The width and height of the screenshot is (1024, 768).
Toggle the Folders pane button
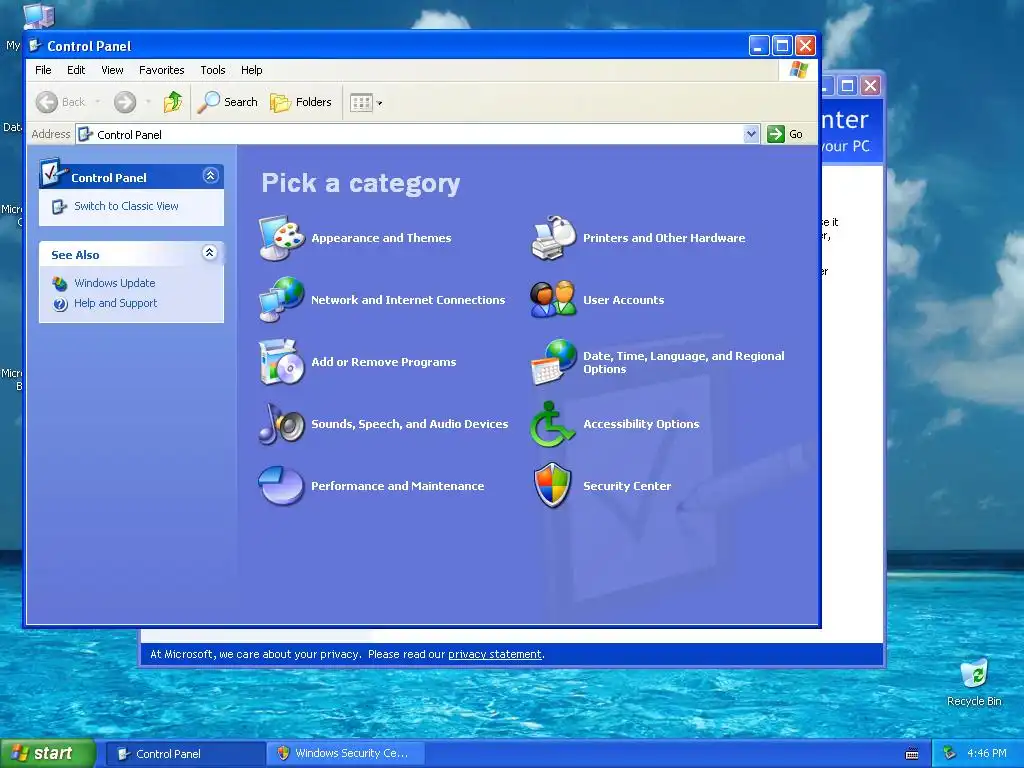click(301, 102)
